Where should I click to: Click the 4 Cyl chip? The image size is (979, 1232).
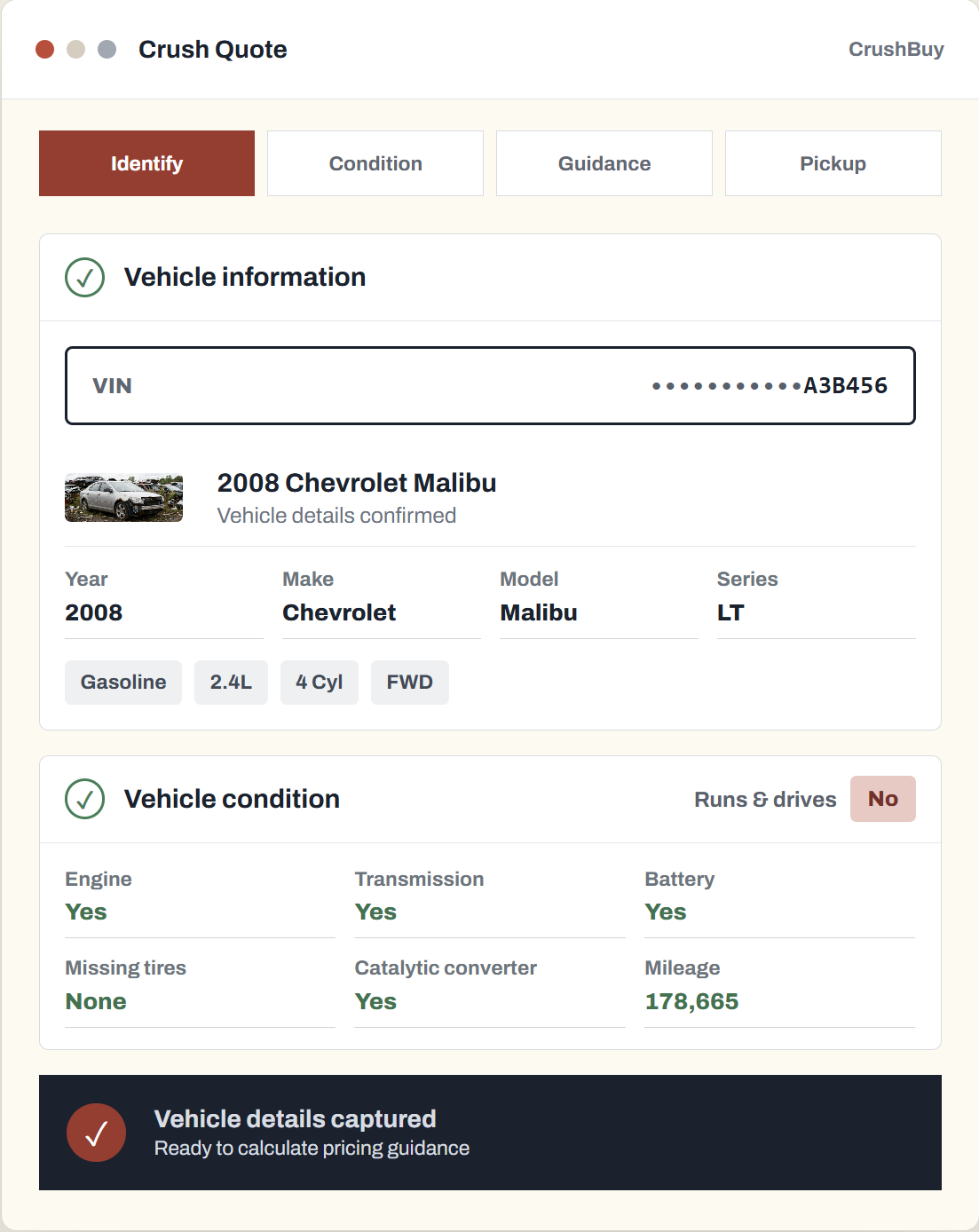(x=320, y=682)
